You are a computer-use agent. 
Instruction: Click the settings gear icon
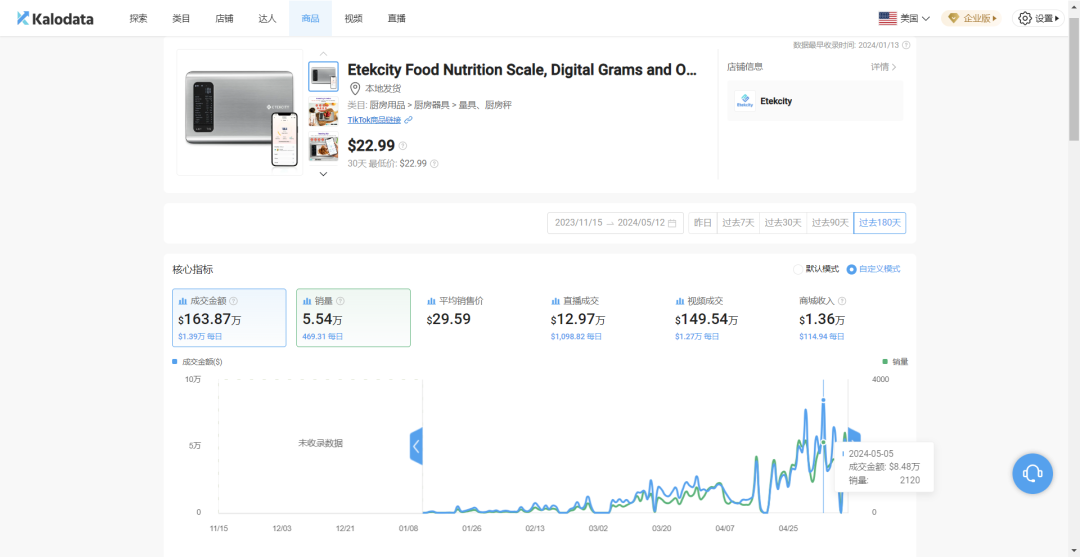click(x=1025, y=19)
